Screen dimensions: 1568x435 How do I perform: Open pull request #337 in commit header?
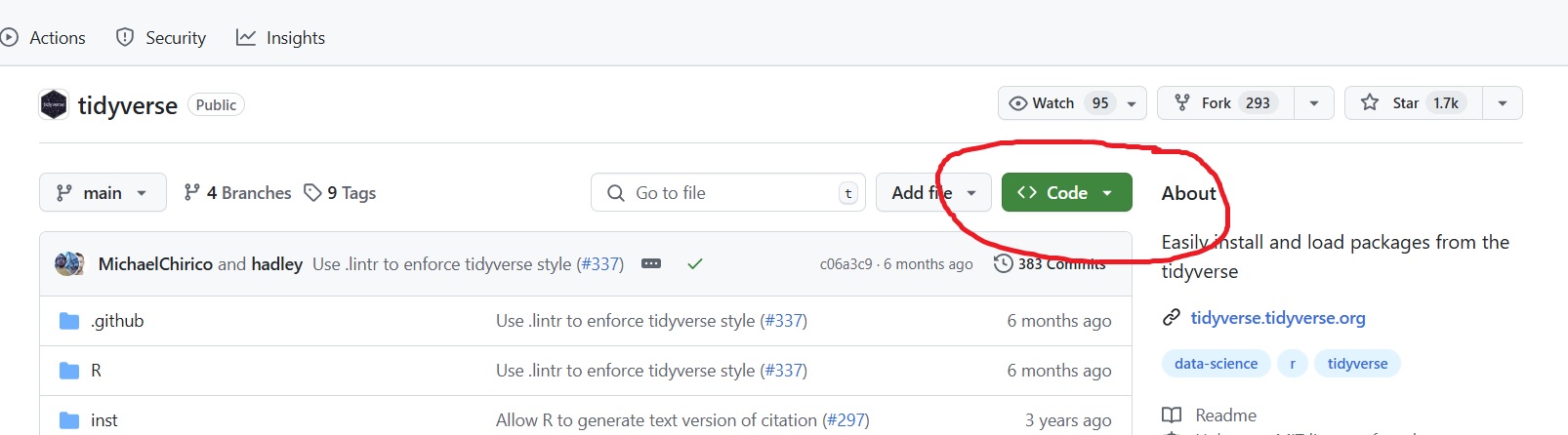599,264
